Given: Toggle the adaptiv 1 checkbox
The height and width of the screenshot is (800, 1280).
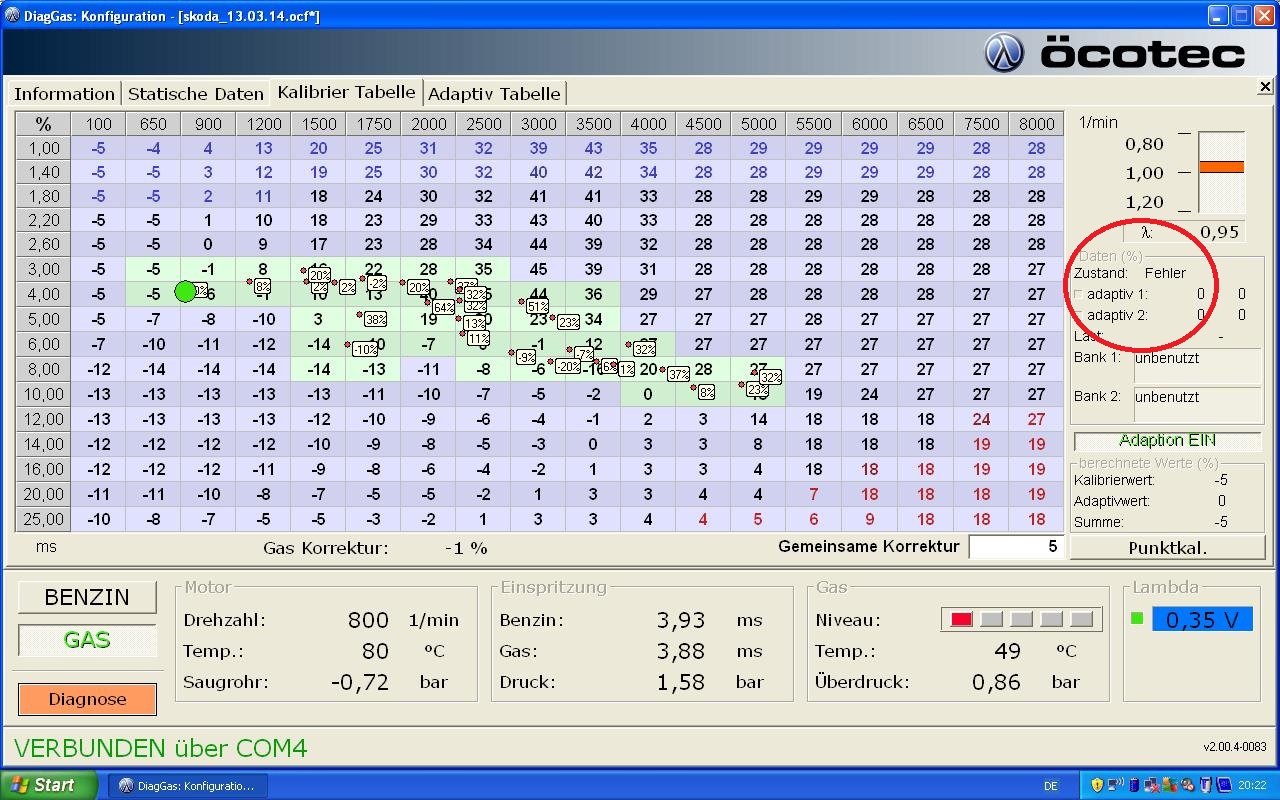Looking at the screenshot, I should tap(1078, 295).
